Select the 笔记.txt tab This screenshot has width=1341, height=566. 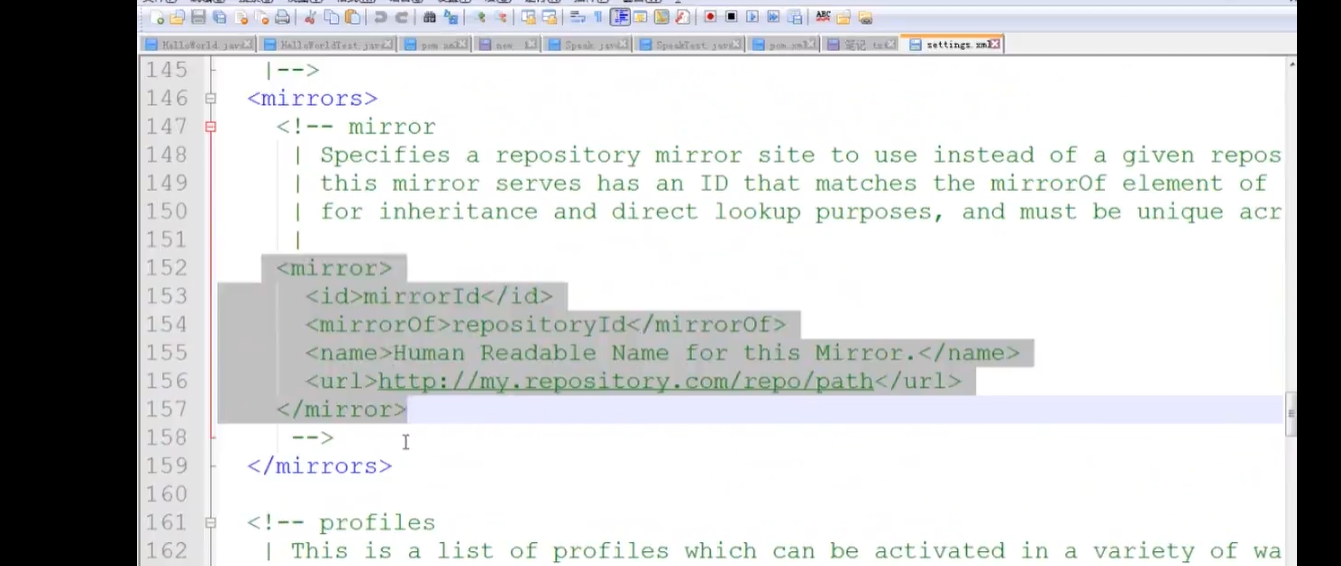click(860, 45)
